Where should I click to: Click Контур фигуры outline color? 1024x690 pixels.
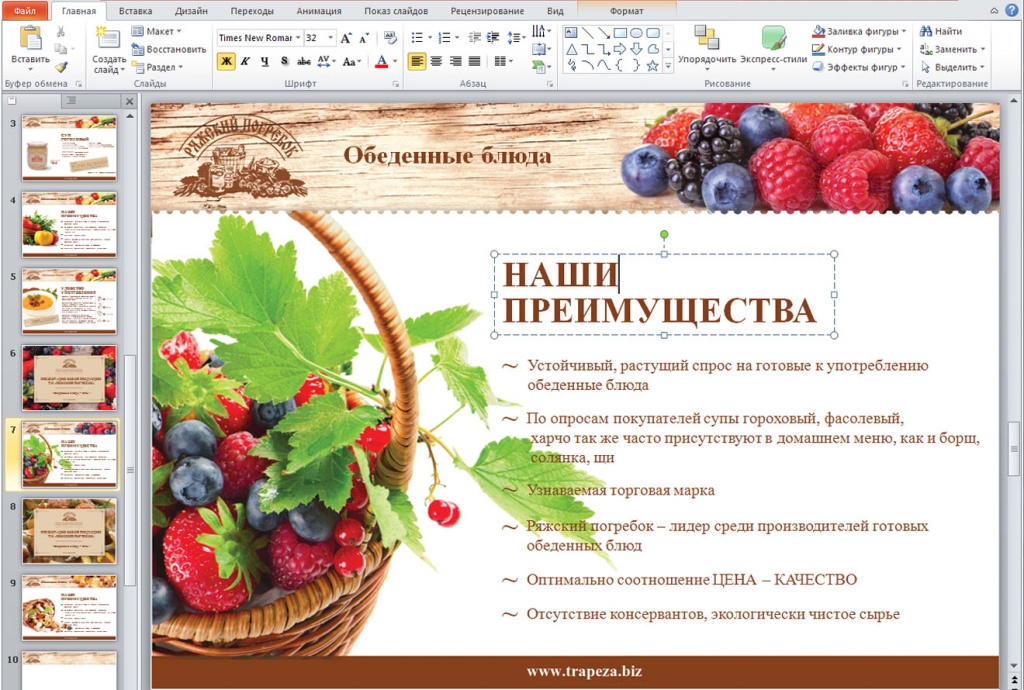pos(856,49)
